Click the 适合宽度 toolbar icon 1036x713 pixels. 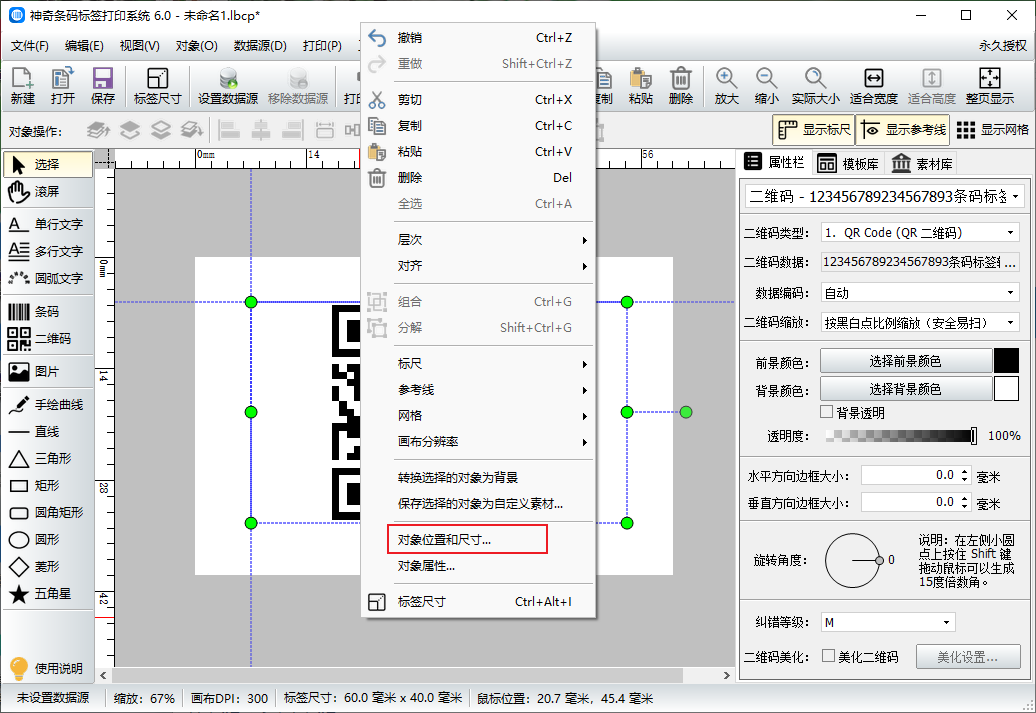[x=873, y=85]
